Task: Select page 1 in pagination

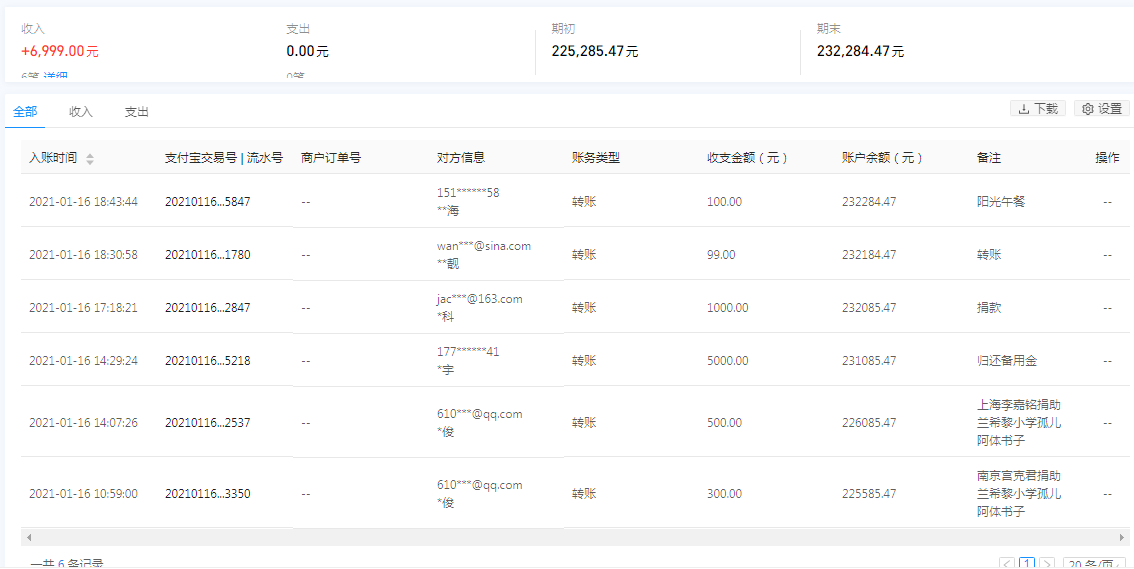Action: click(1027, 563)
